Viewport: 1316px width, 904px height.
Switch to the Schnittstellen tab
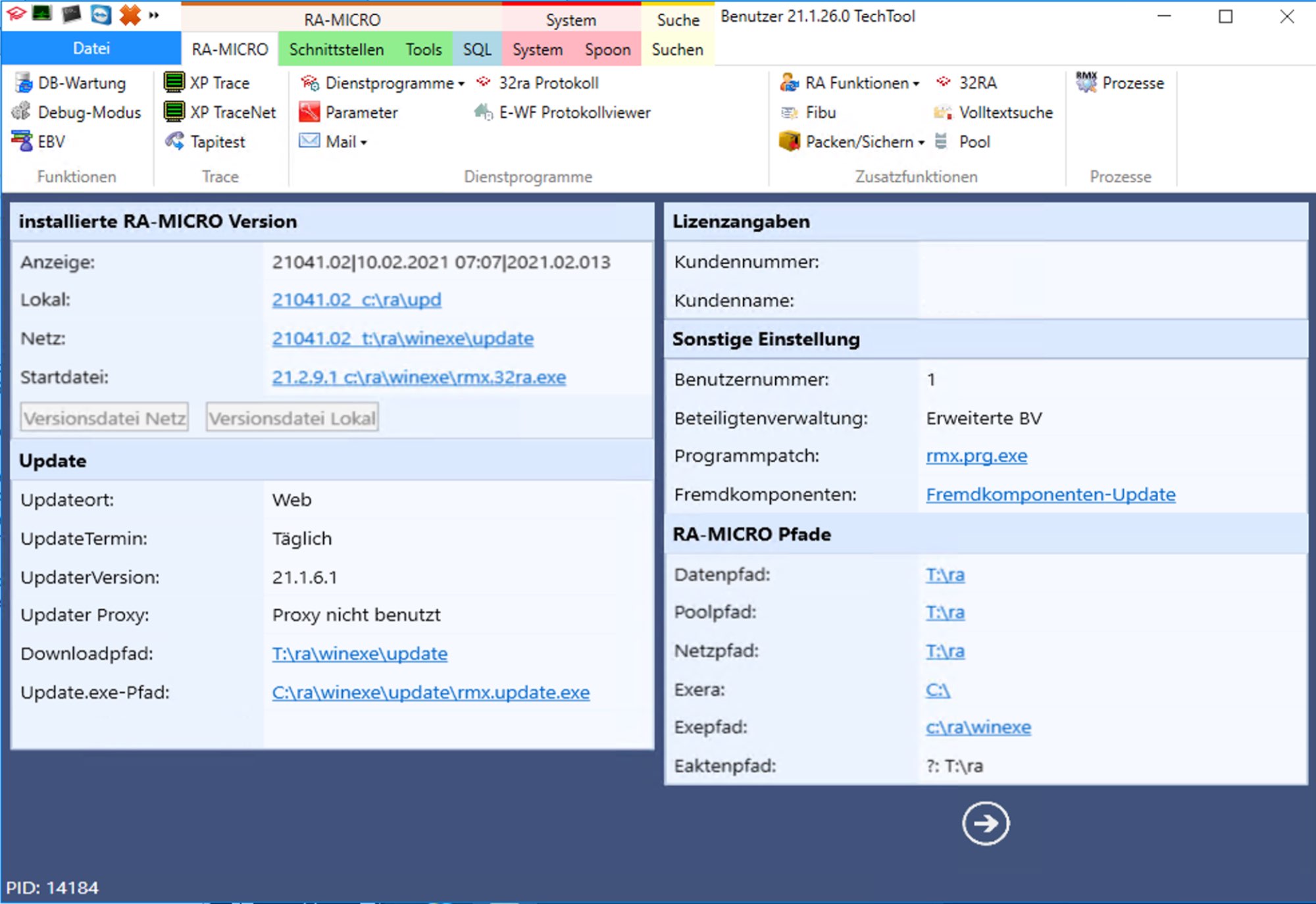[x=336, y=49]
